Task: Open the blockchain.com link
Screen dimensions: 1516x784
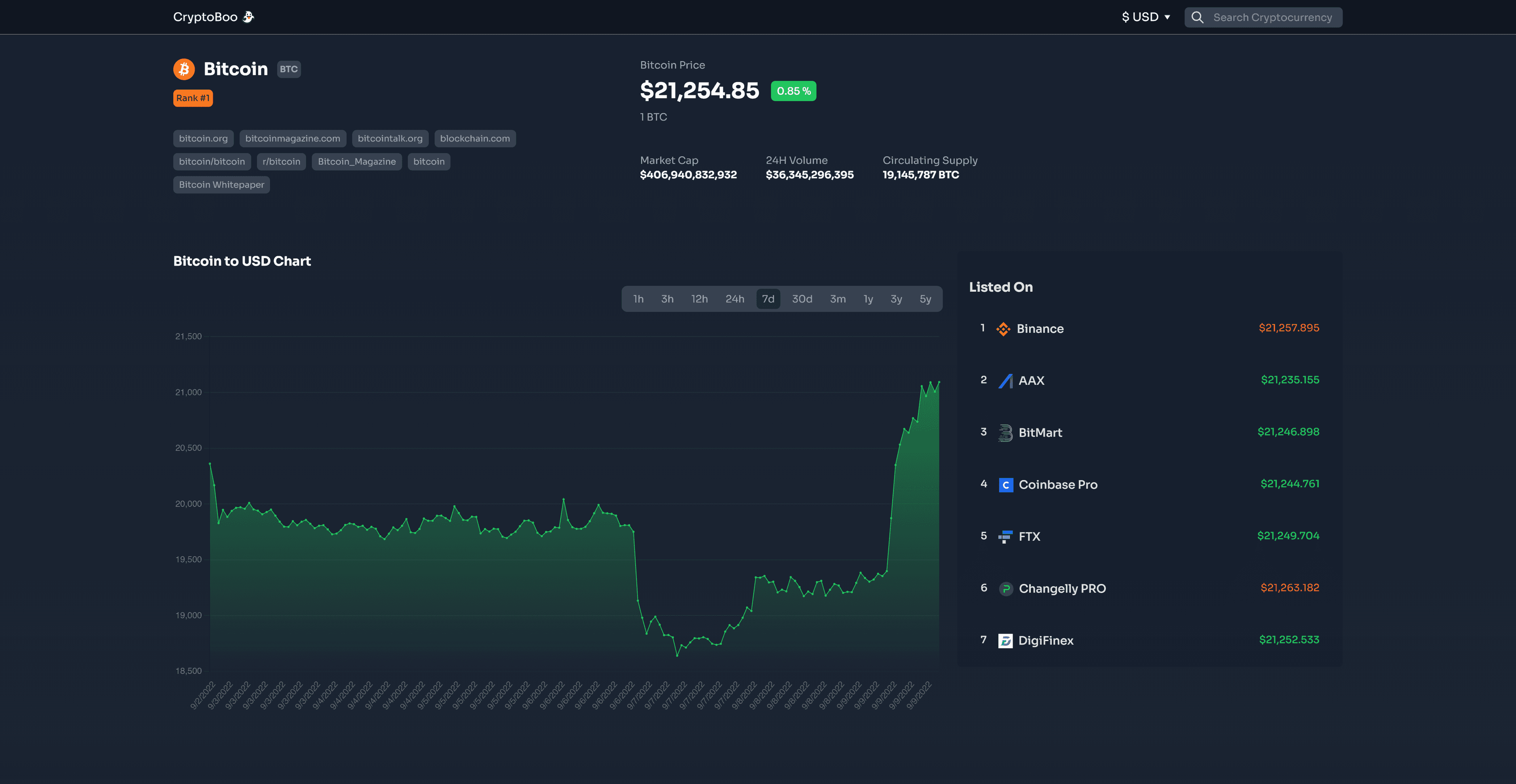Action: 475,138
